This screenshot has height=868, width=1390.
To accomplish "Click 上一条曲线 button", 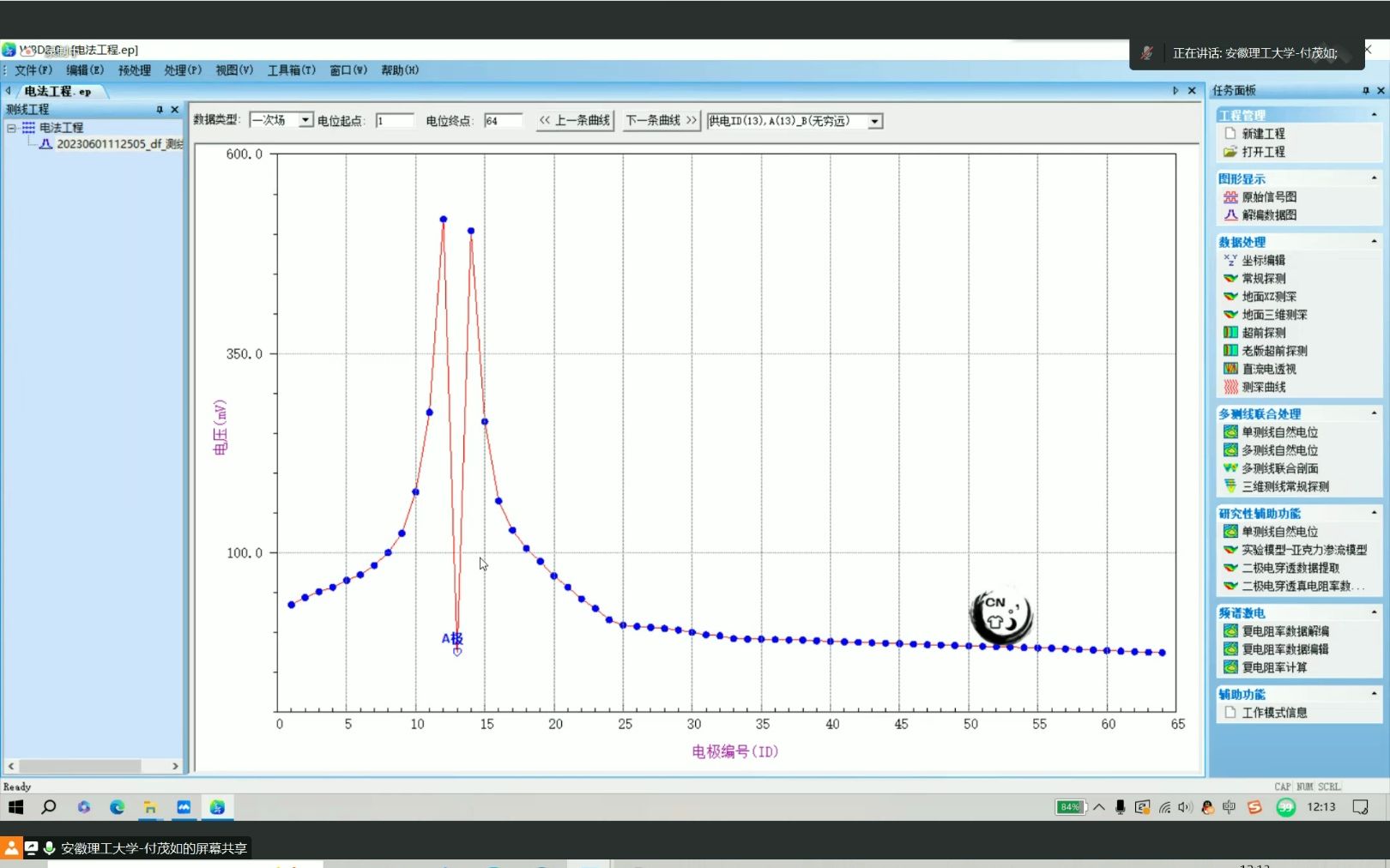I will click(574, 121).
